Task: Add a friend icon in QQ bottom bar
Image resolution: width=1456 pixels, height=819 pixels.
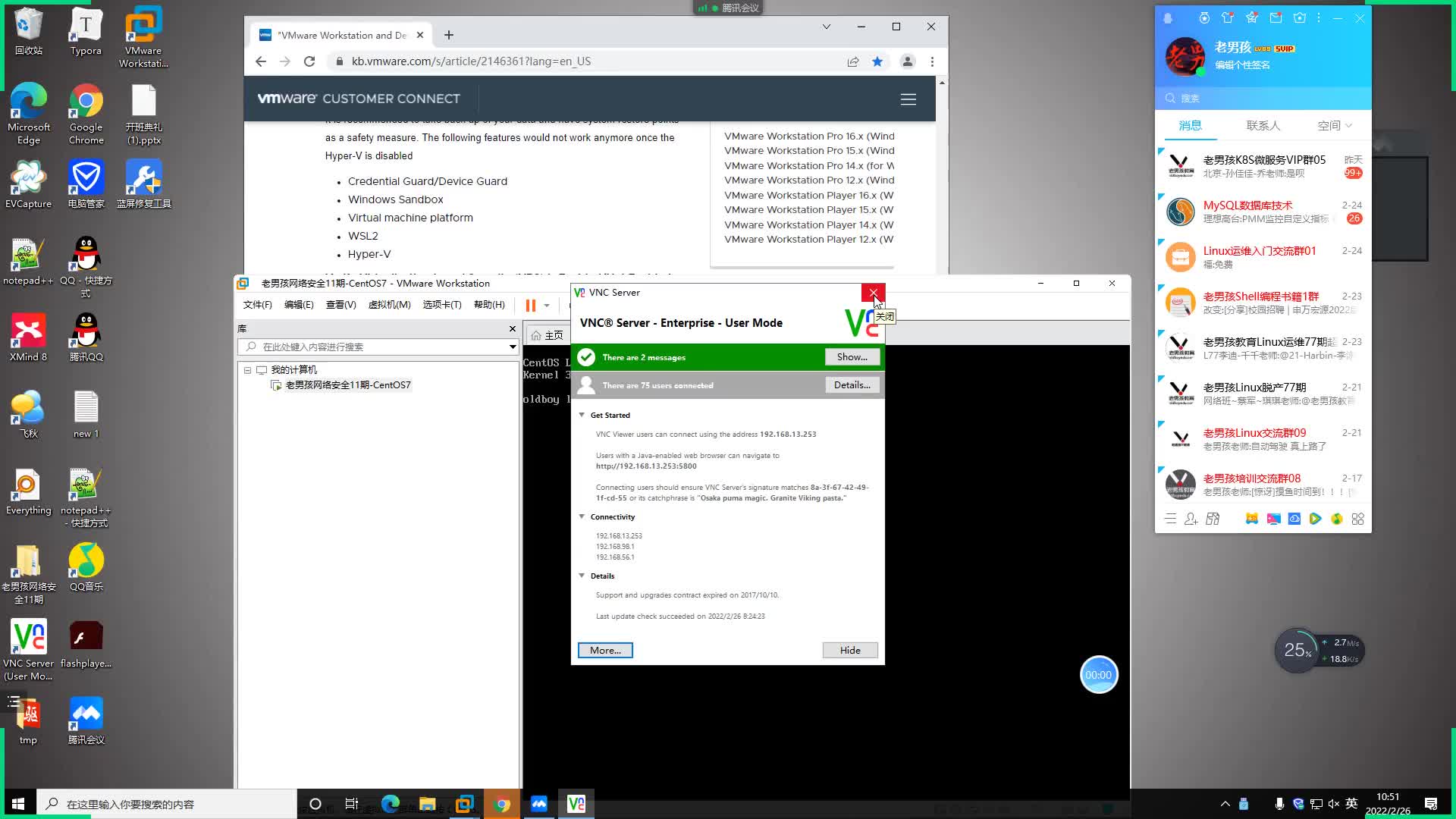Action: (1191, 519)
